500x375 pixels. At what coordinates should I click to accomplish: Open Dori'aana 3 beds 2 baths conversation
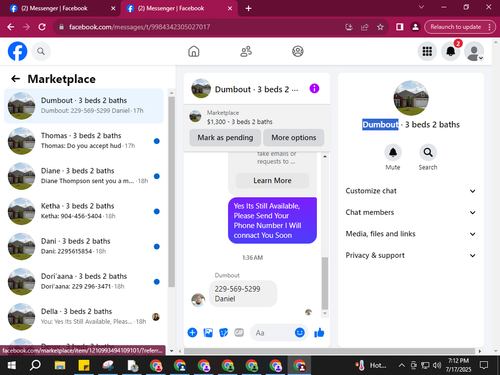pyautogui.click(x=84, y=281)
